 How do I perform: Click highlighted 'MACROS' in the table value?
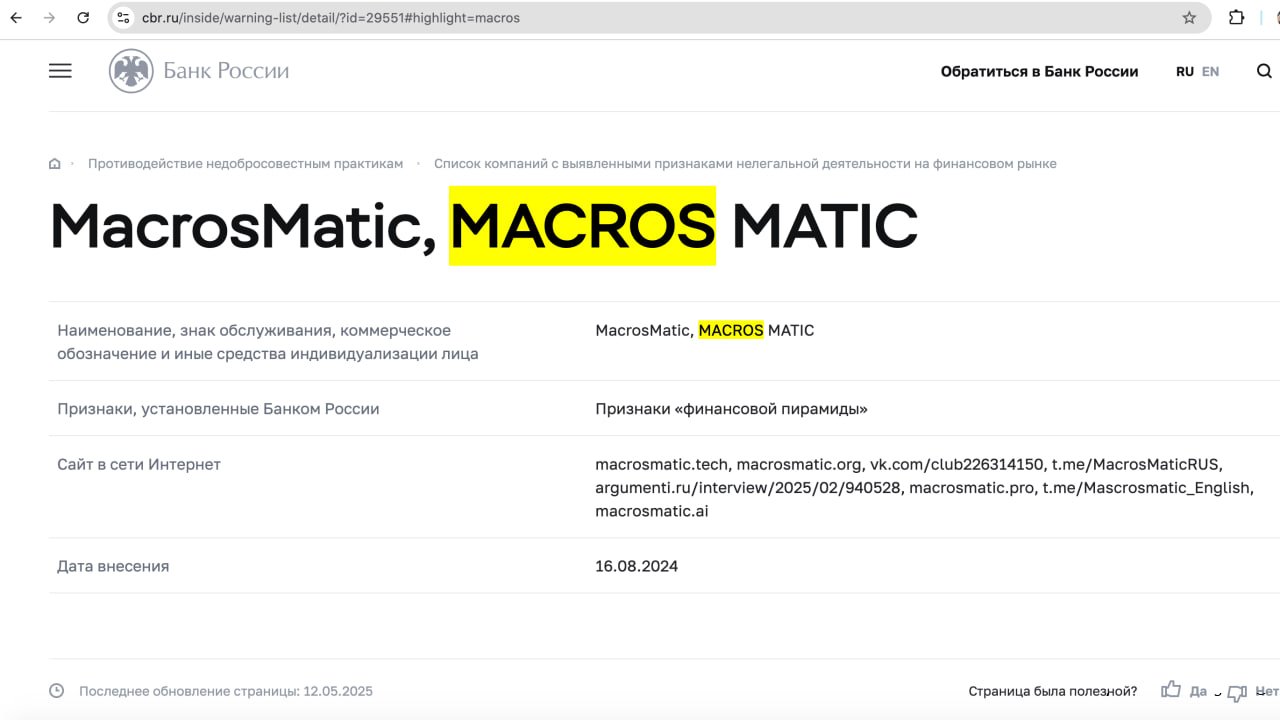point(731,330)
